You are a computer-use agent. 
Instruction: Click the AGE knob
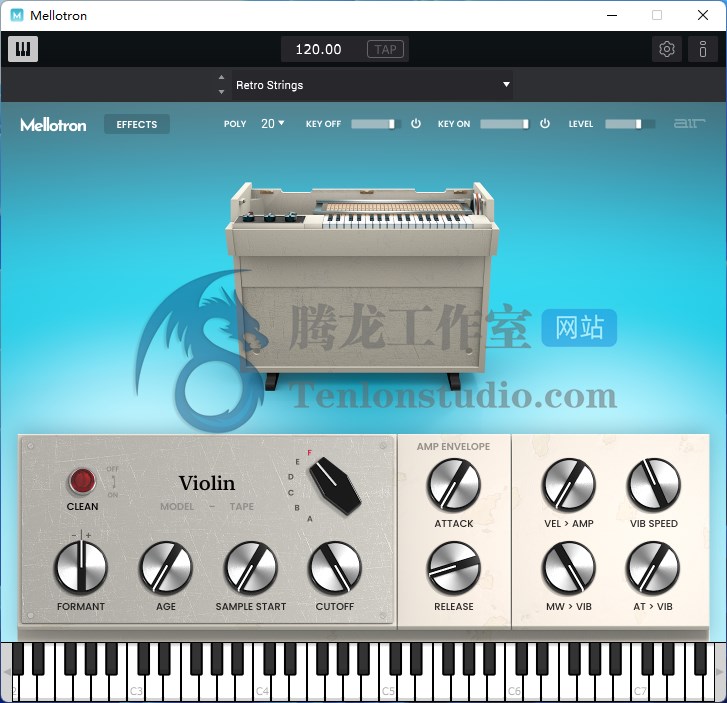coord(166,568)
